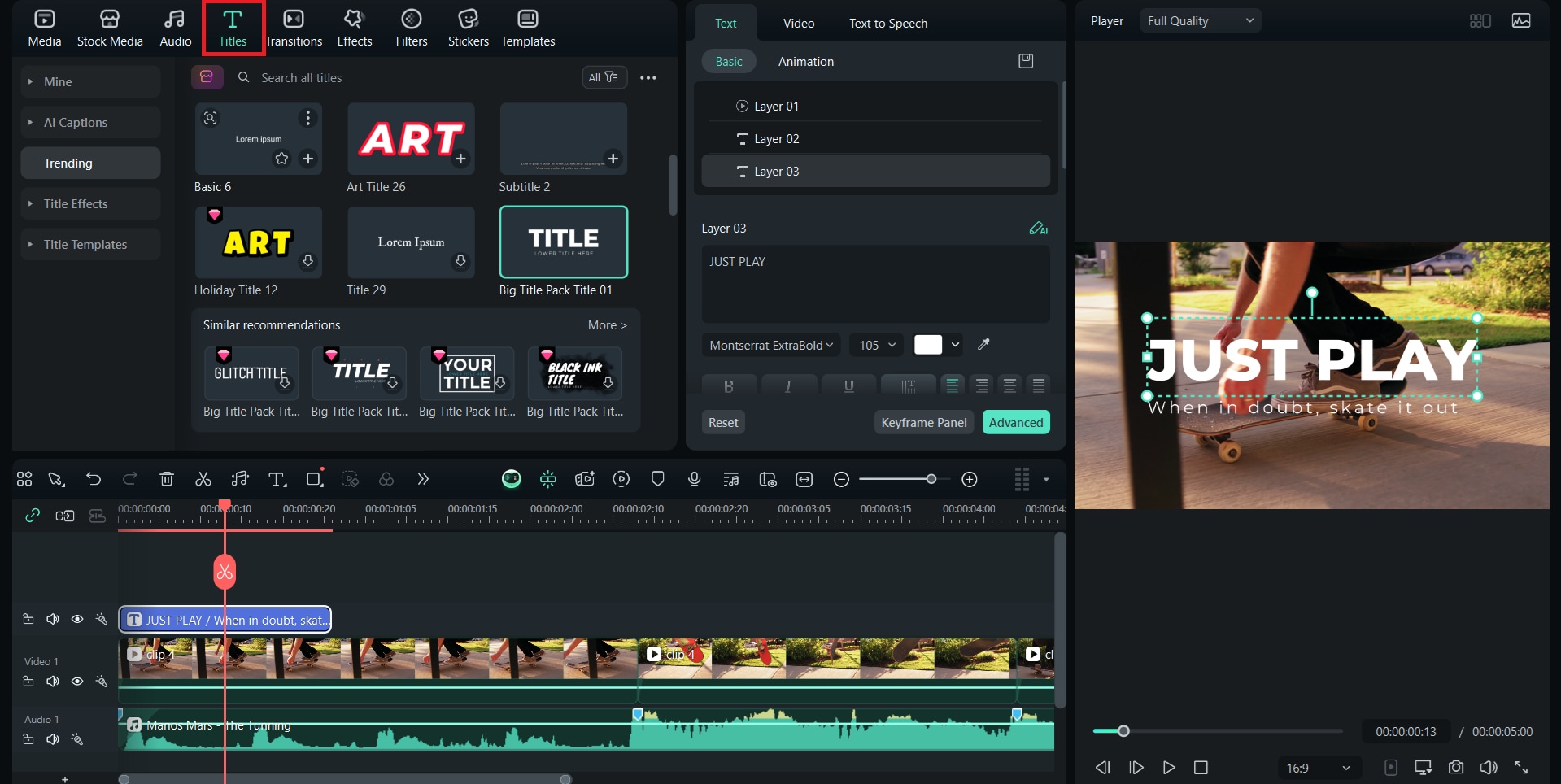Screen dimensions: 1561x784
Task: Click the white text color swatch
Action: [927, 345]
